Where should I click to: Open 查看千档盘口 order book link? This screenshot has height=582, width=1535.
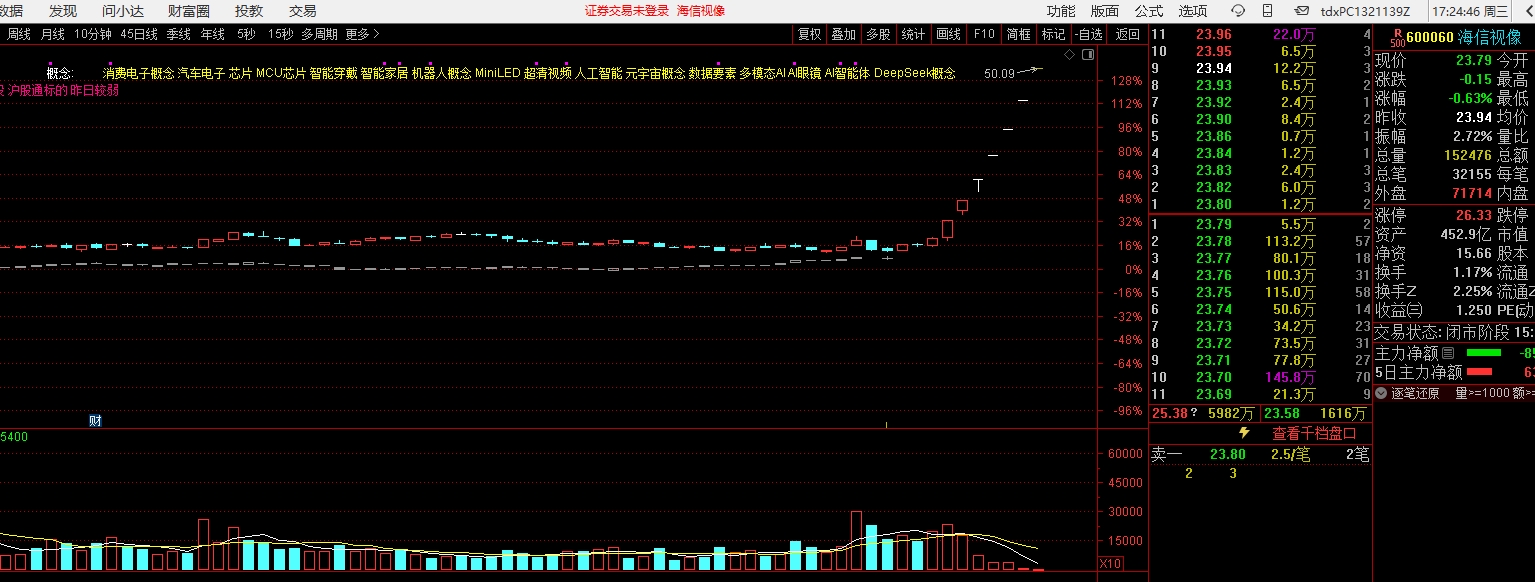(1314, 433)
